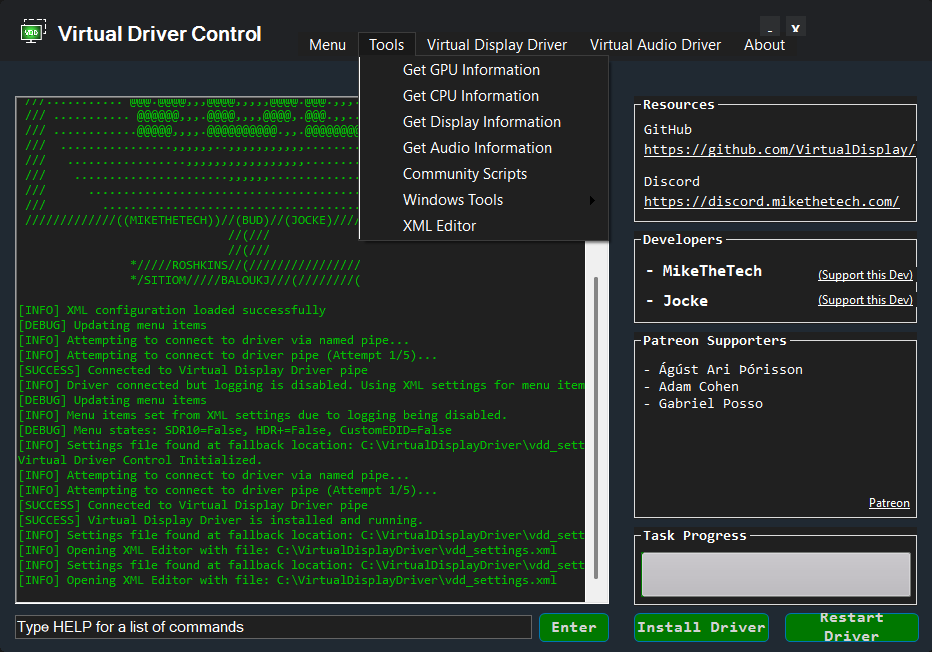Select supporter Adam Cohen

pyautogui.click(x=698, y=387)
